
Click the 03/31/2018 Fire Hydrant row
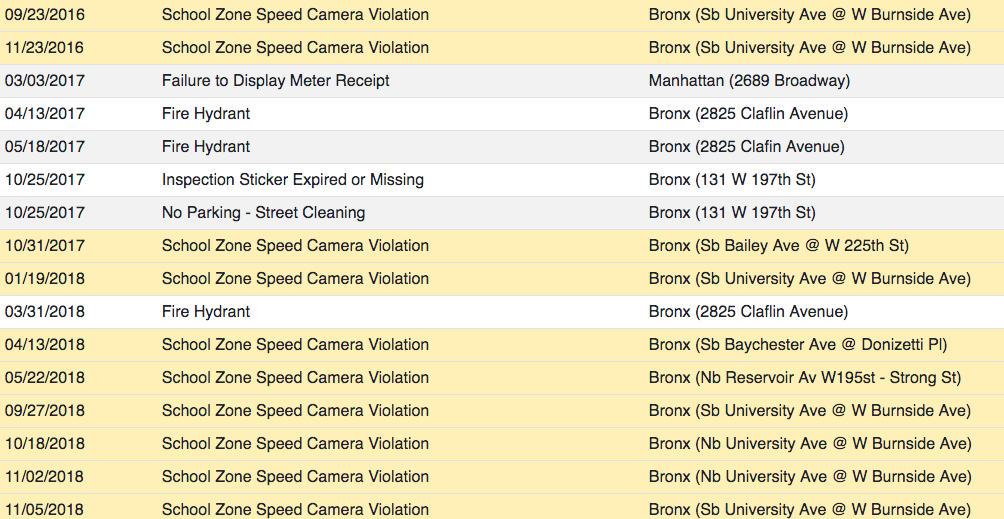502,312
